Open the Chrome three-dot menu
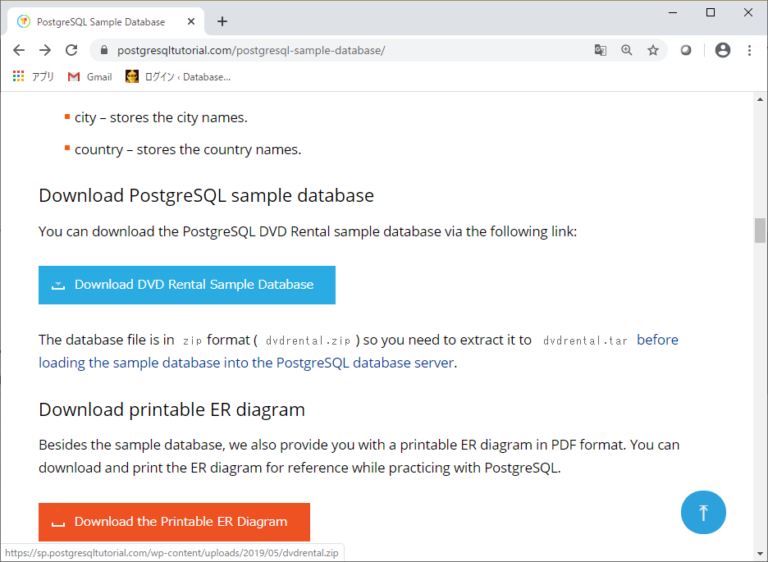This screenshot has width=768, height=562. pos(749,50)
